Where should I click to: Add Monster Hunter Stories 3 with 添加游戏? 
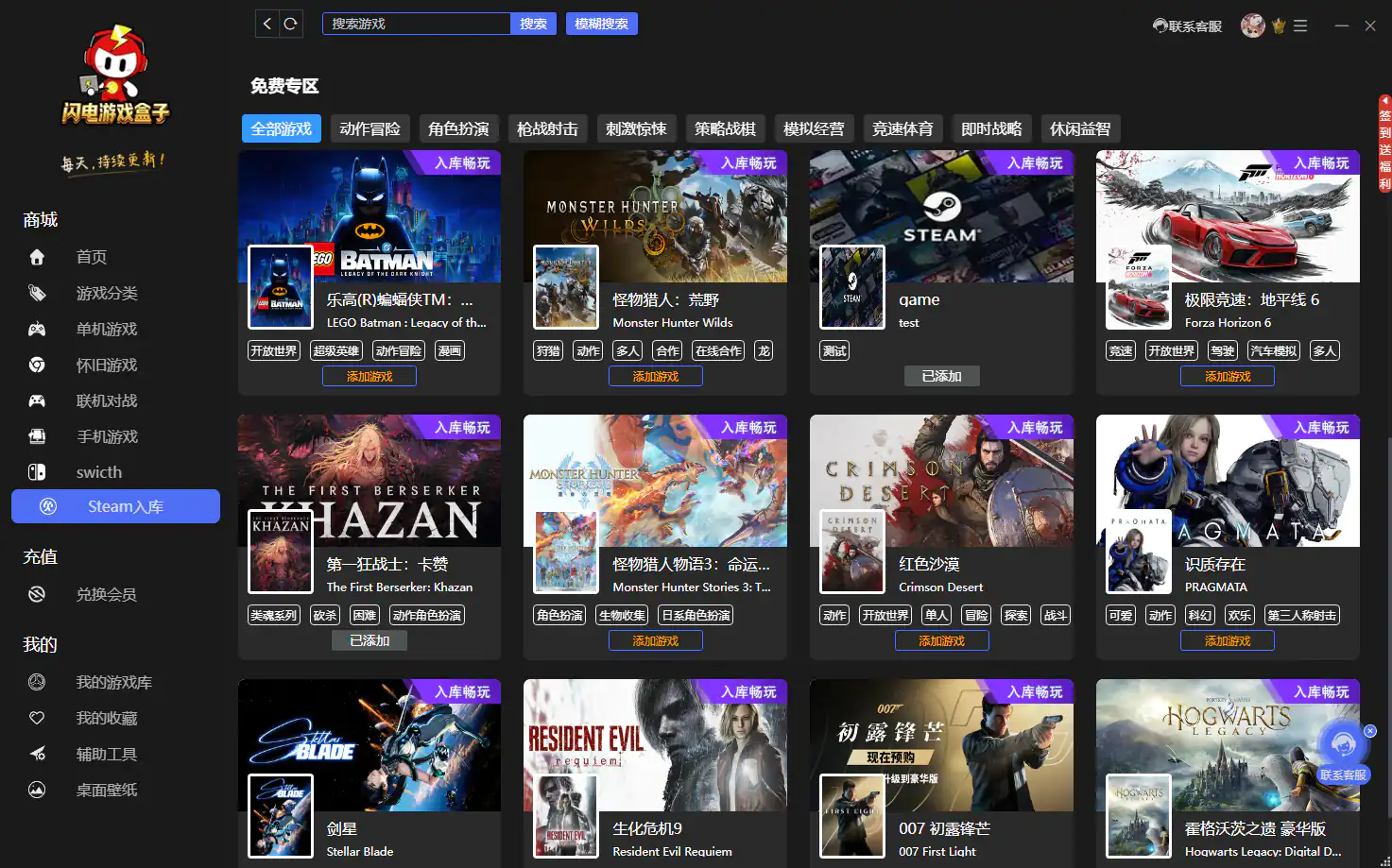point(656,640)
